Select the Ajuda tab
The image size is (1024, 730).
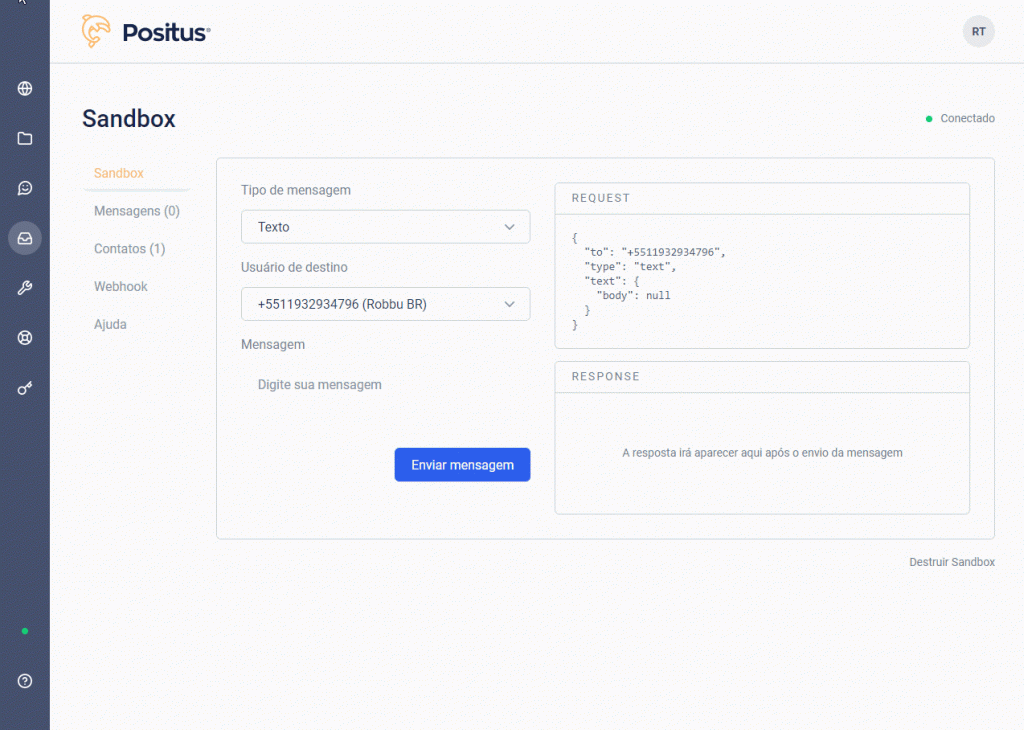110,325
